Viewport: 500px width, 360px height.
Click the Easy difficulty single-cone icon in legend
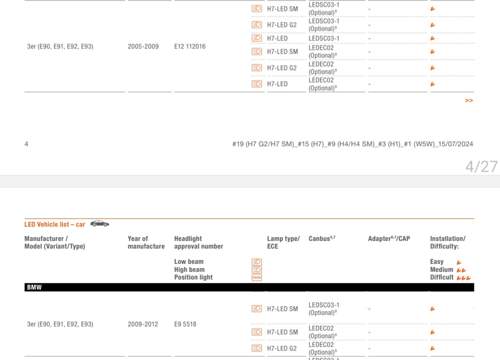point(459,262)
